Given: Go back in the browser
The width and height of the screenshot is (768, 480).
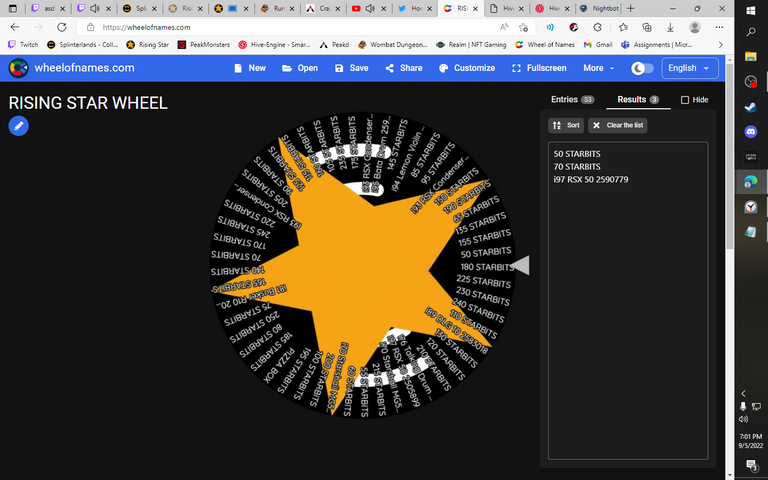Looking at the screenshot, I should coord(15,27).
